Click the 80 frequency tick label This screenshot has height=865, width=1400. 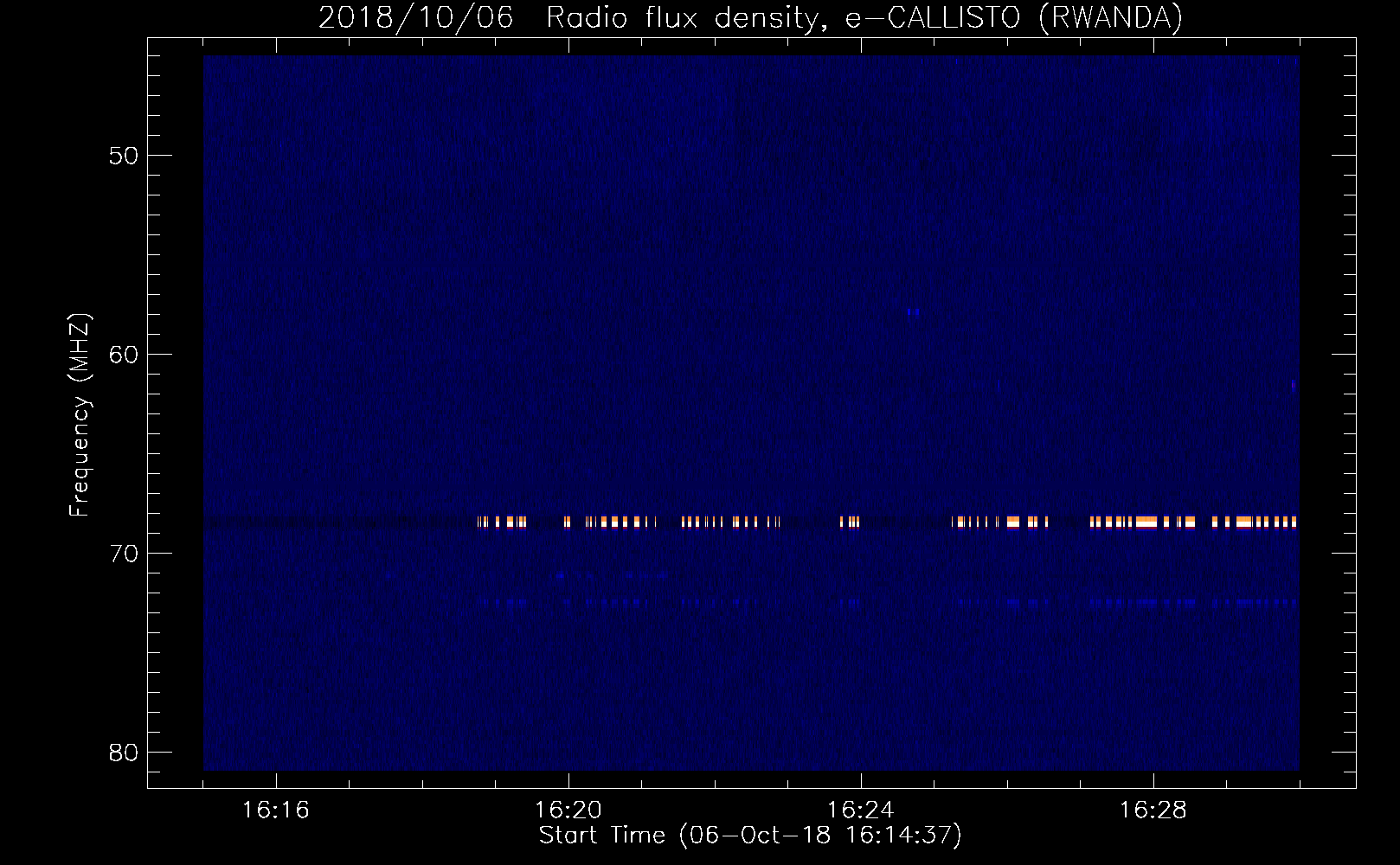(124, 753)
